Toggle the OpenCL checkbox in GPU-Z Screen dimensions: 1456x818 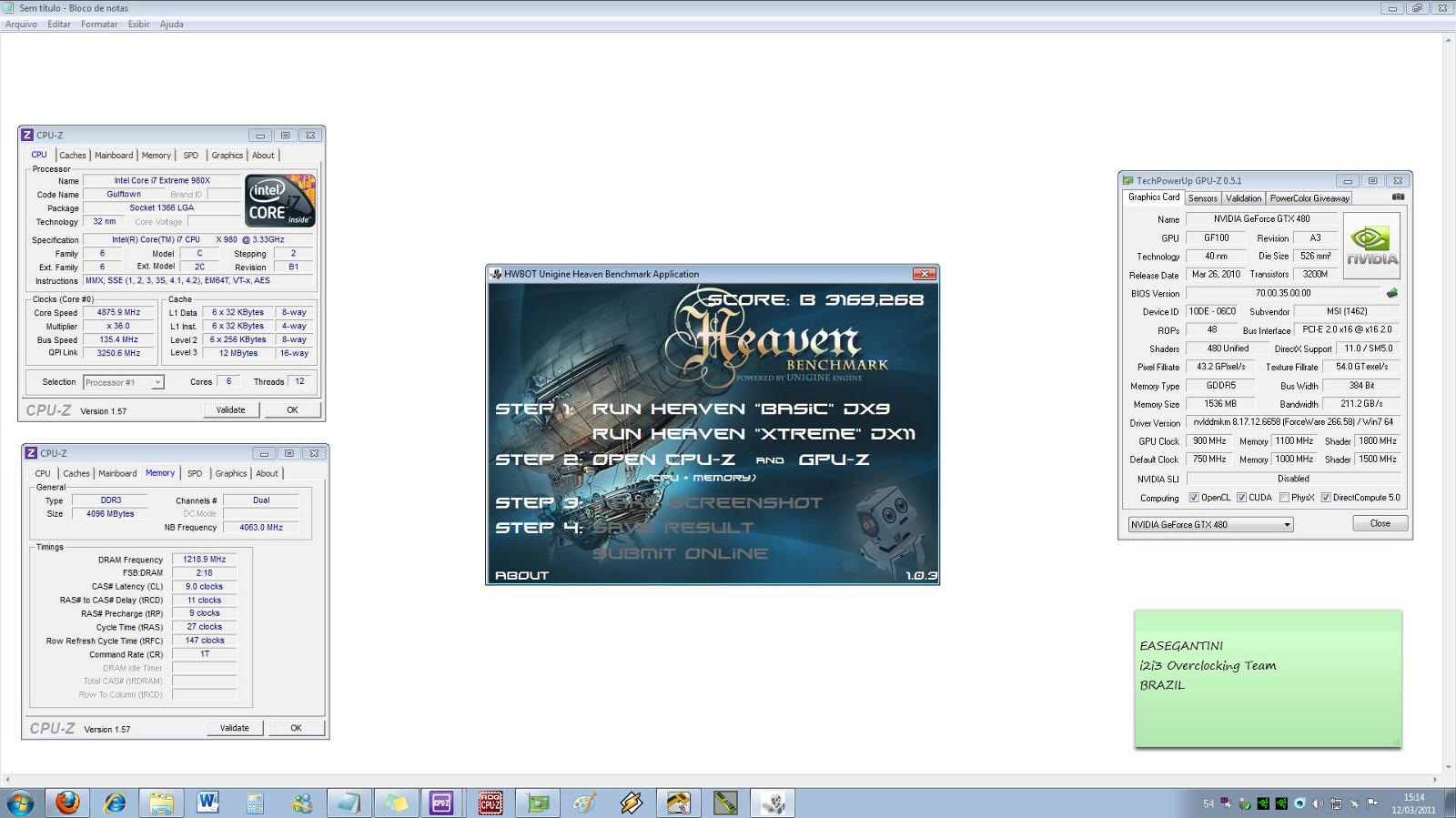[x=1194, y=498]
